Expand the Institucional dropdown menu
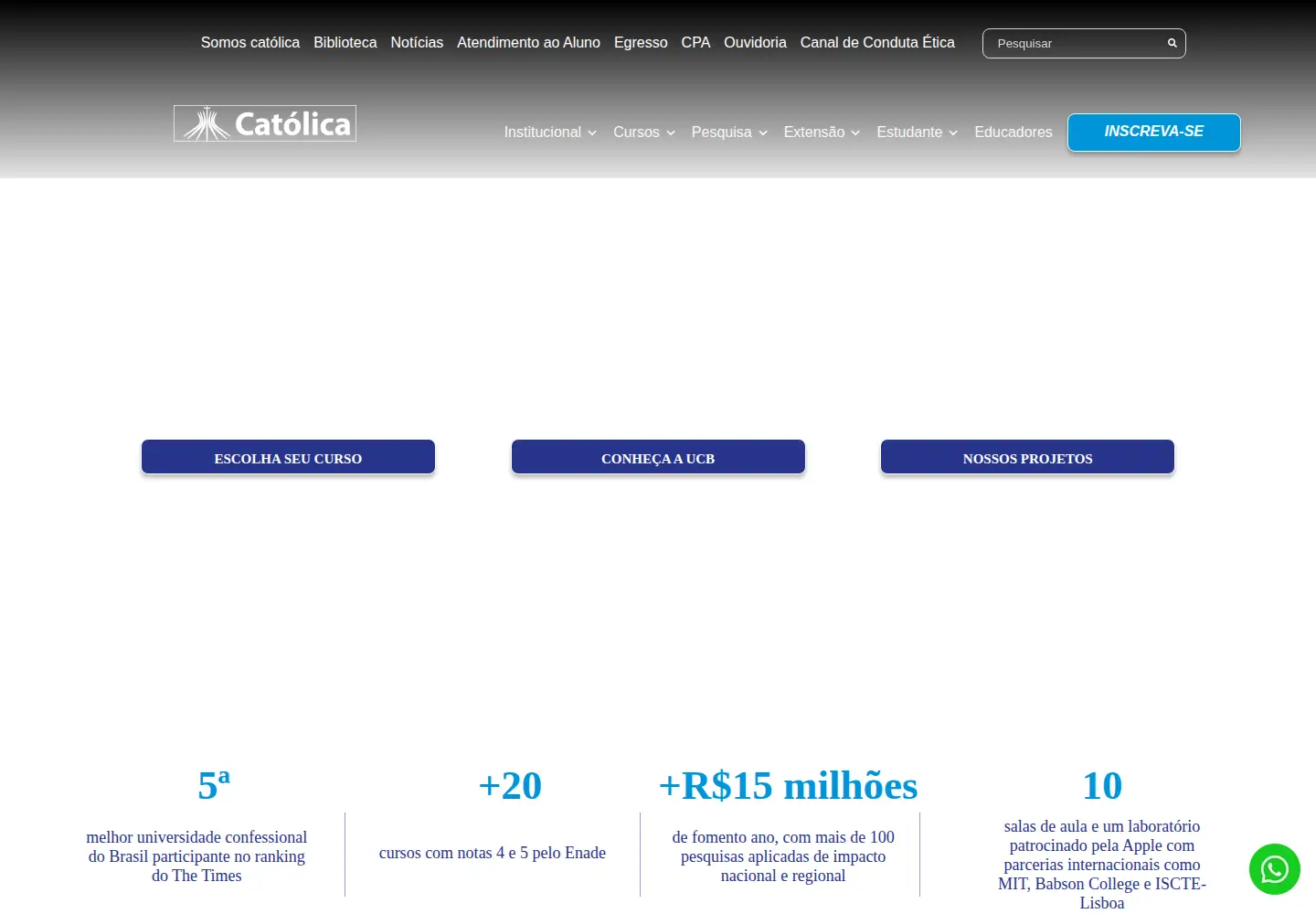This screenshot has width=1316, height=914. 550,133
